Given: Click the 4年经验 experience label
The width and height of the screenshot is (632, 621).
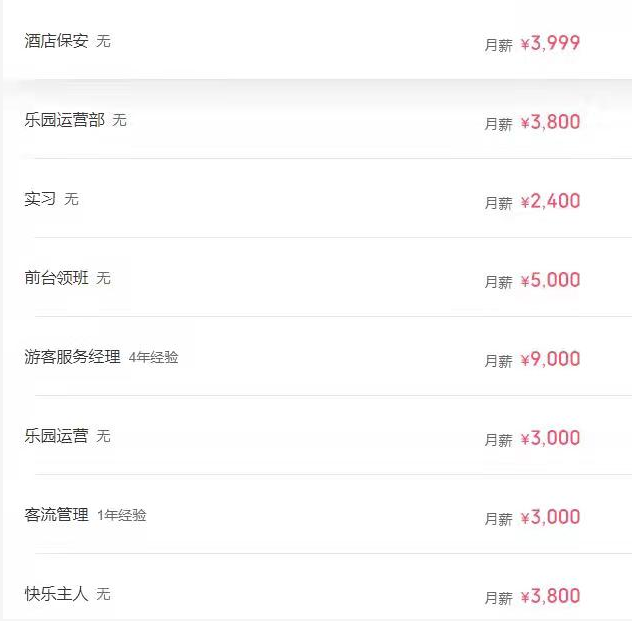Looking at the screenshot, I should [154, 358].
